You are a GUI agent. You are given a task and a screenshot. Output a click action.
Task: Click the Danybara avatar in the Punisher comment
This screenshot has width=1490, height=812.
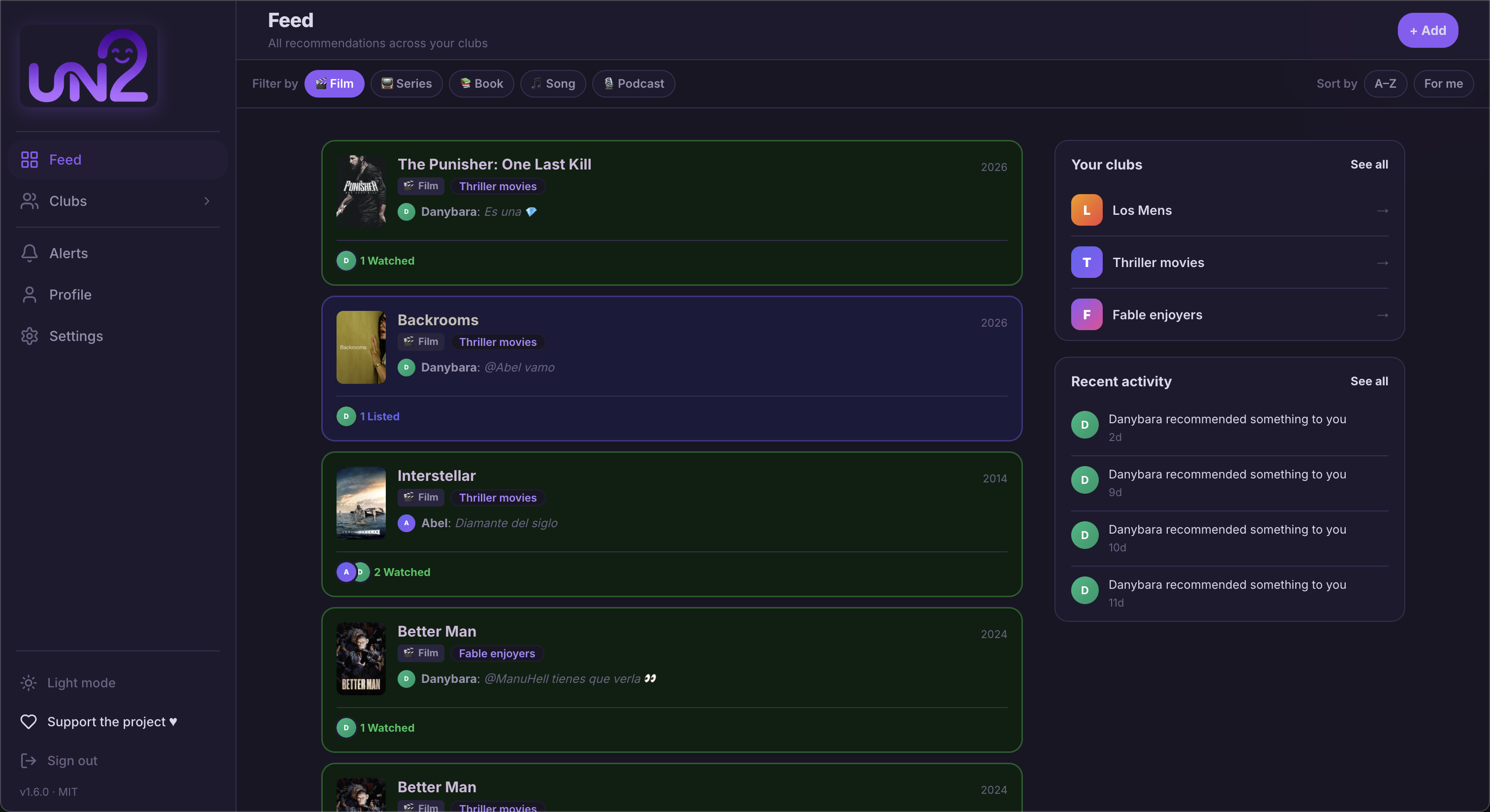point(406,212)
